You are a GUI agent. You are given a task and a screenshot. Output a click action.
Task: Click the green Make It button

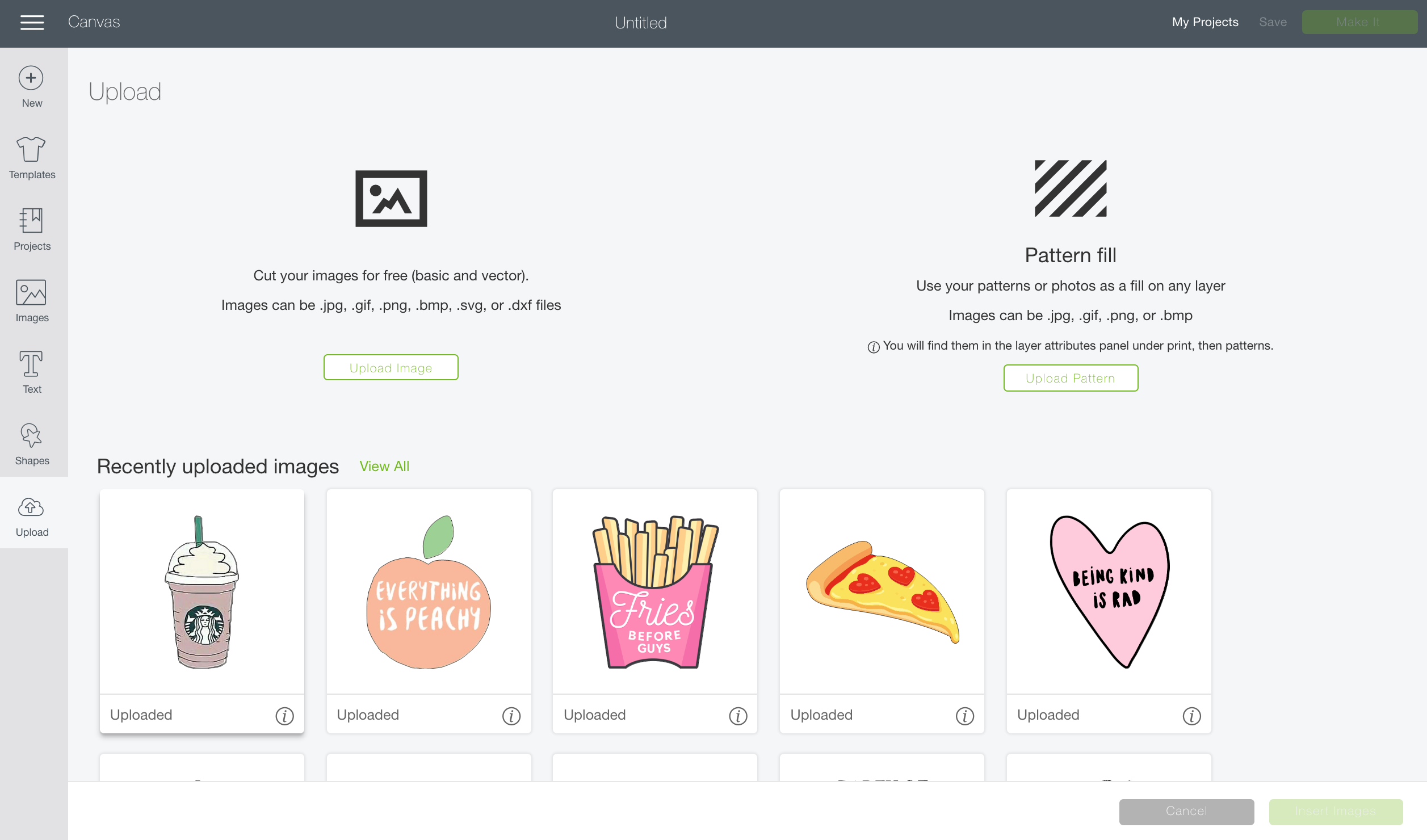click(1359, 22)
